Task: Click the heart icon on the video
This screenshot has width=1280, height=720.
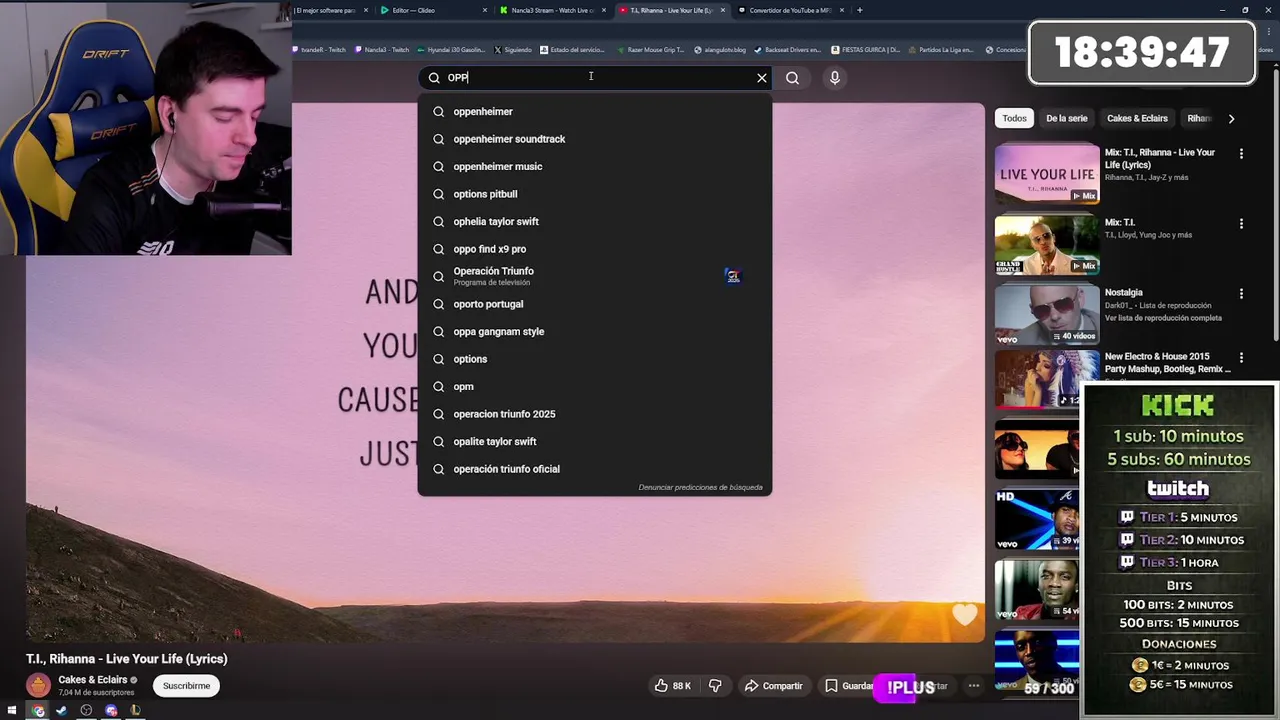Action: click(964, 614)
